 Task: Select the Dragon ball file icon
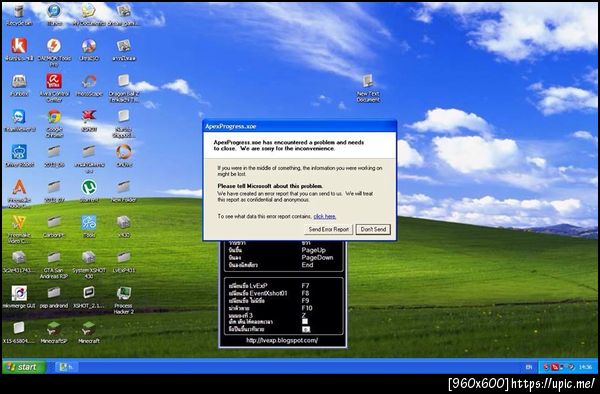pyautogui.click(x=123, y=88)
